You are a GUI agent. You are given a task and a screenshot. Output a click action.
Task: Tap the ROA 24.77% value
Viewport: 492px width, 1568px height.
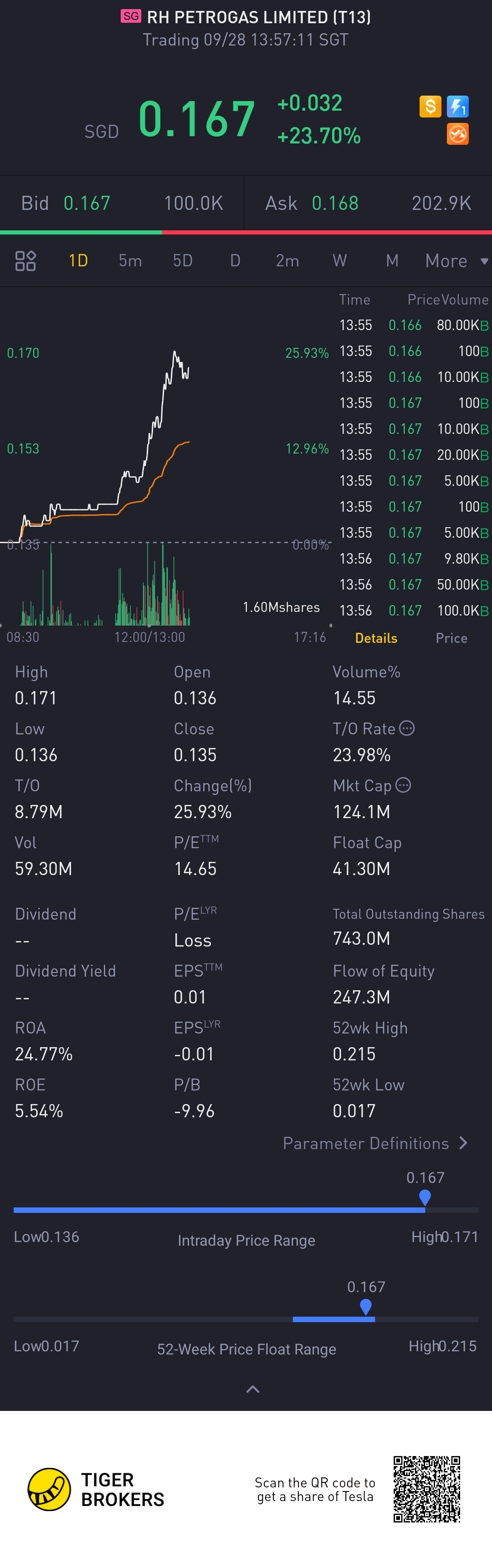(x=44, y=1054)
